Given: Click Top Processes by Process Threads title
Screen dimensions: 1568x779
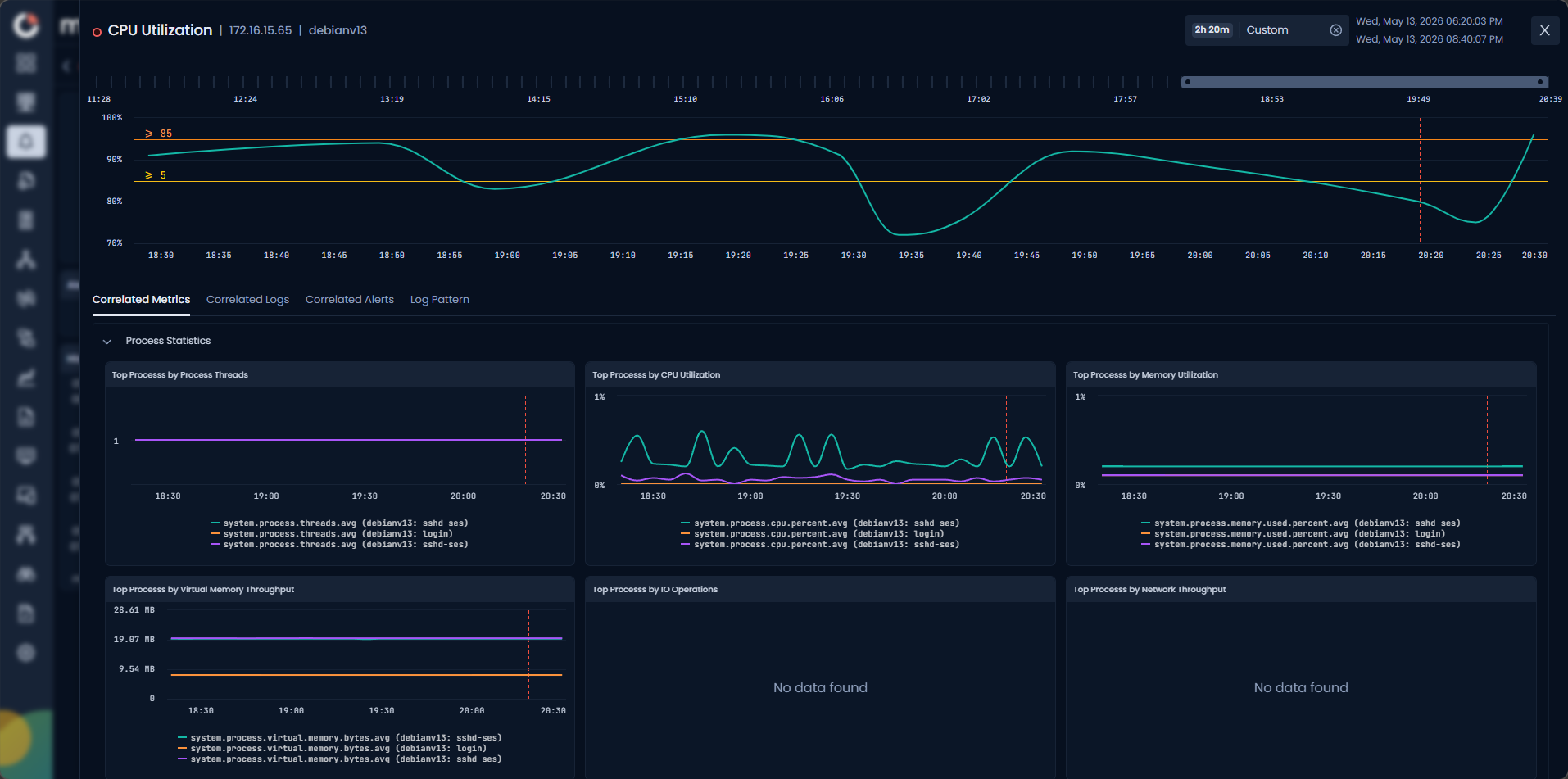Looking at the screenshot, I should coord(179,375).
